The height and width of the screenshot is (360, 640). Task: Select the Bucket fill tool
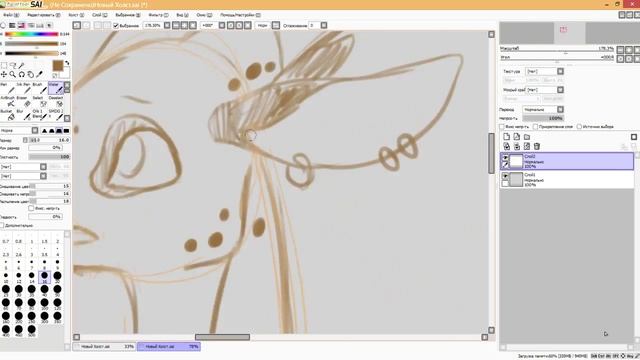7,115
